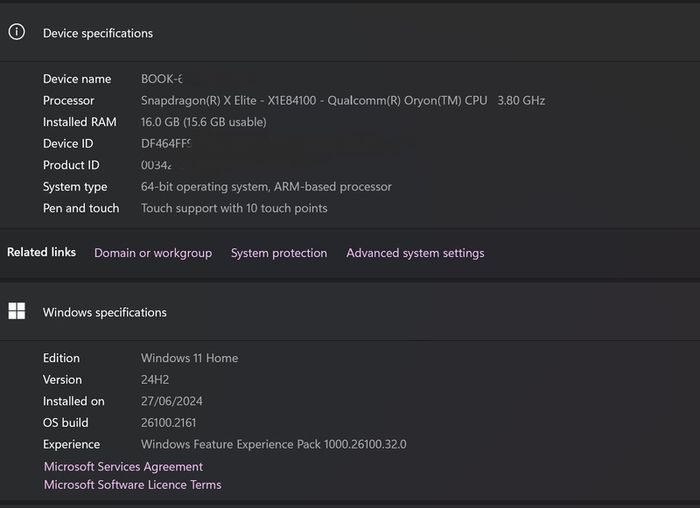700x508 pixels.
Task: Collapse the Windows specifications section header
Action: click(x=350, y=312)
